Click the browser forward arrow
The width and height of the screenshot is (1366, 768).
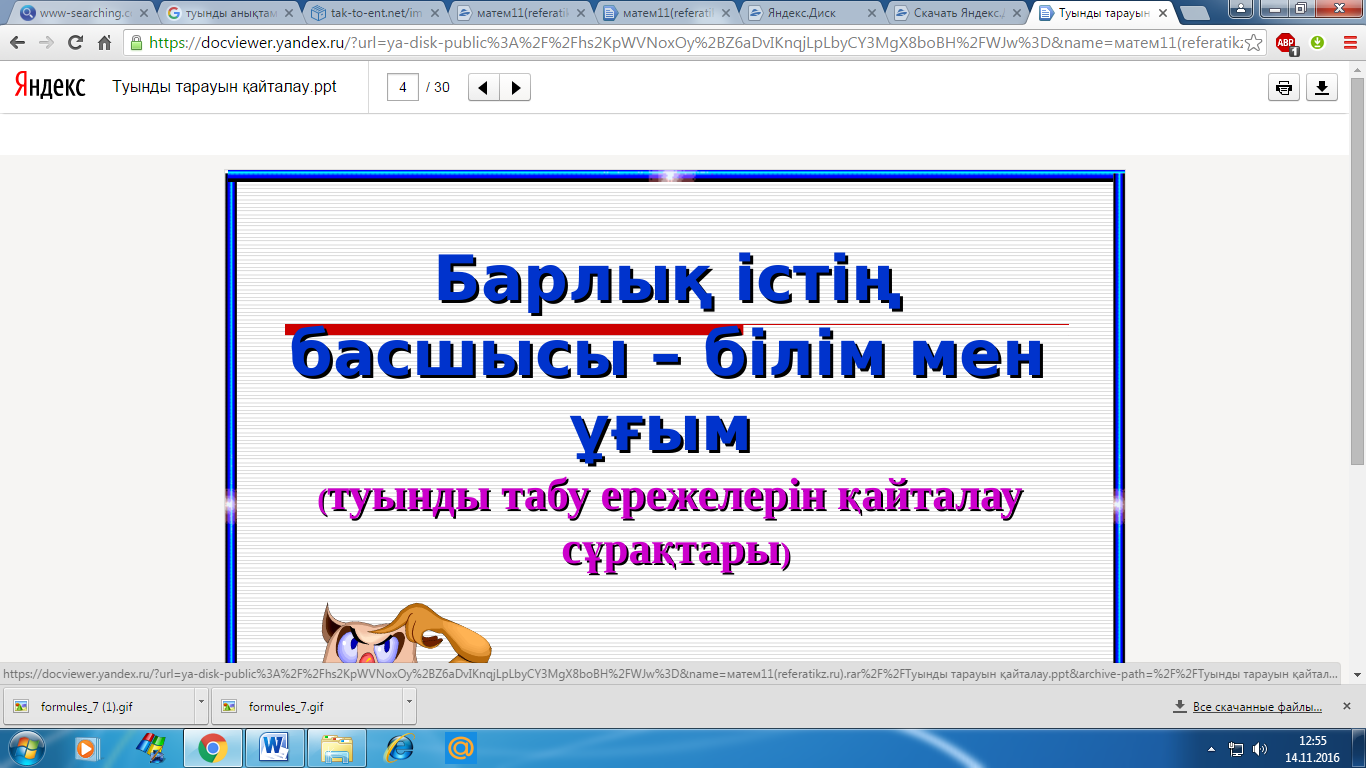46,43
